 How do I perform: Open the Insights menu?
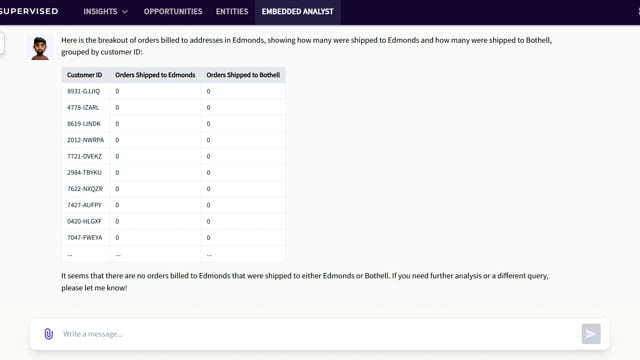click(x=105, y=11)
